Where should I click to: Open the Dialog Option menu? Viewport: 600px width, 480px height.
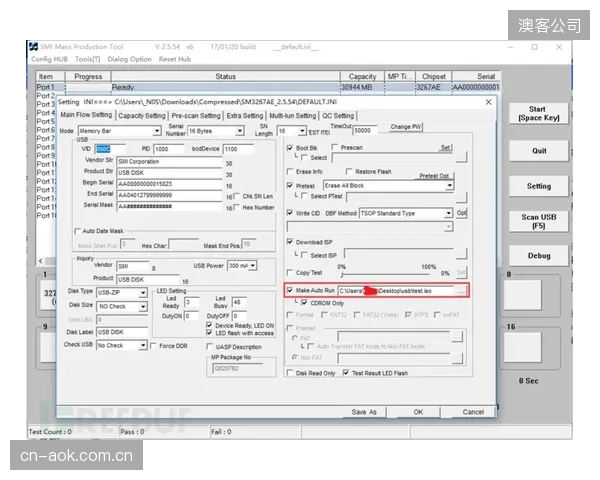click(129, 59)
